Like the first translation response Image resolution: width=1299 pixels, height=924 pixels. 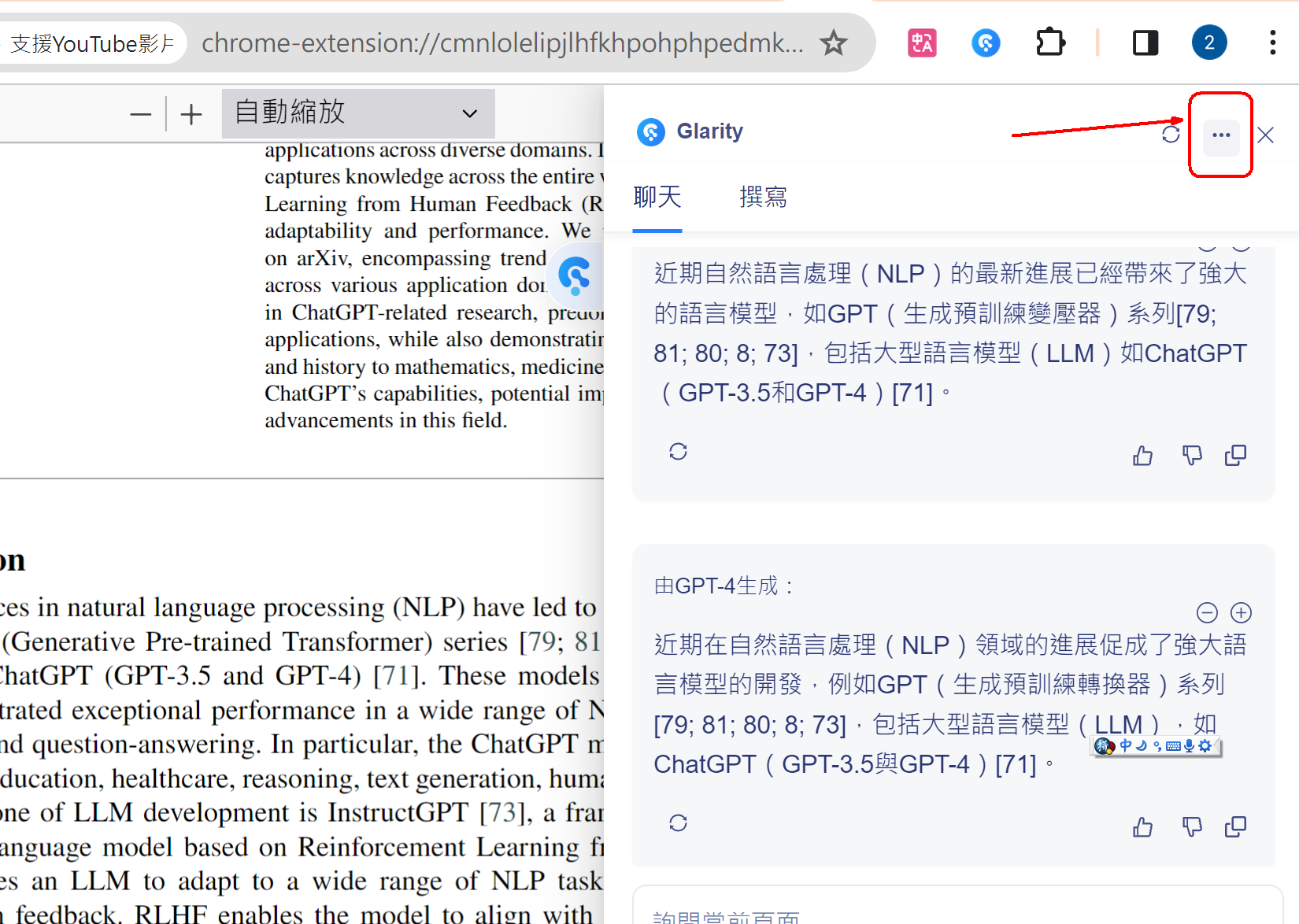coord(1142,455)
